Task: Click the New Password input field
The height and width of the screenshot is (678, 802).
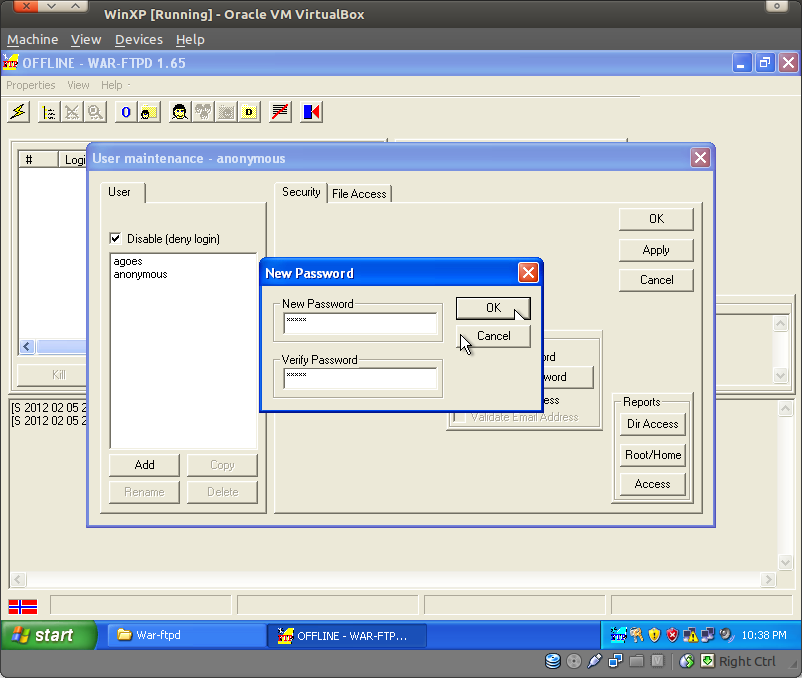Action: tap(360, 324)
